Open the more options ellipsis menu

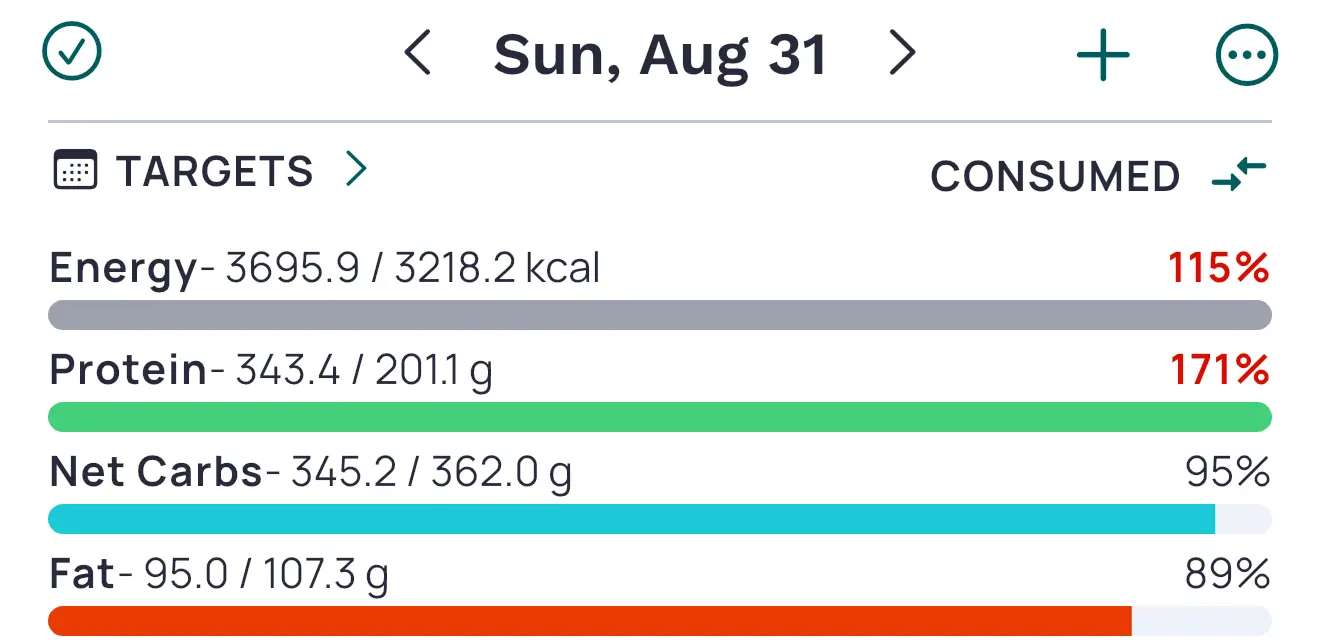tap(1246, 54)
